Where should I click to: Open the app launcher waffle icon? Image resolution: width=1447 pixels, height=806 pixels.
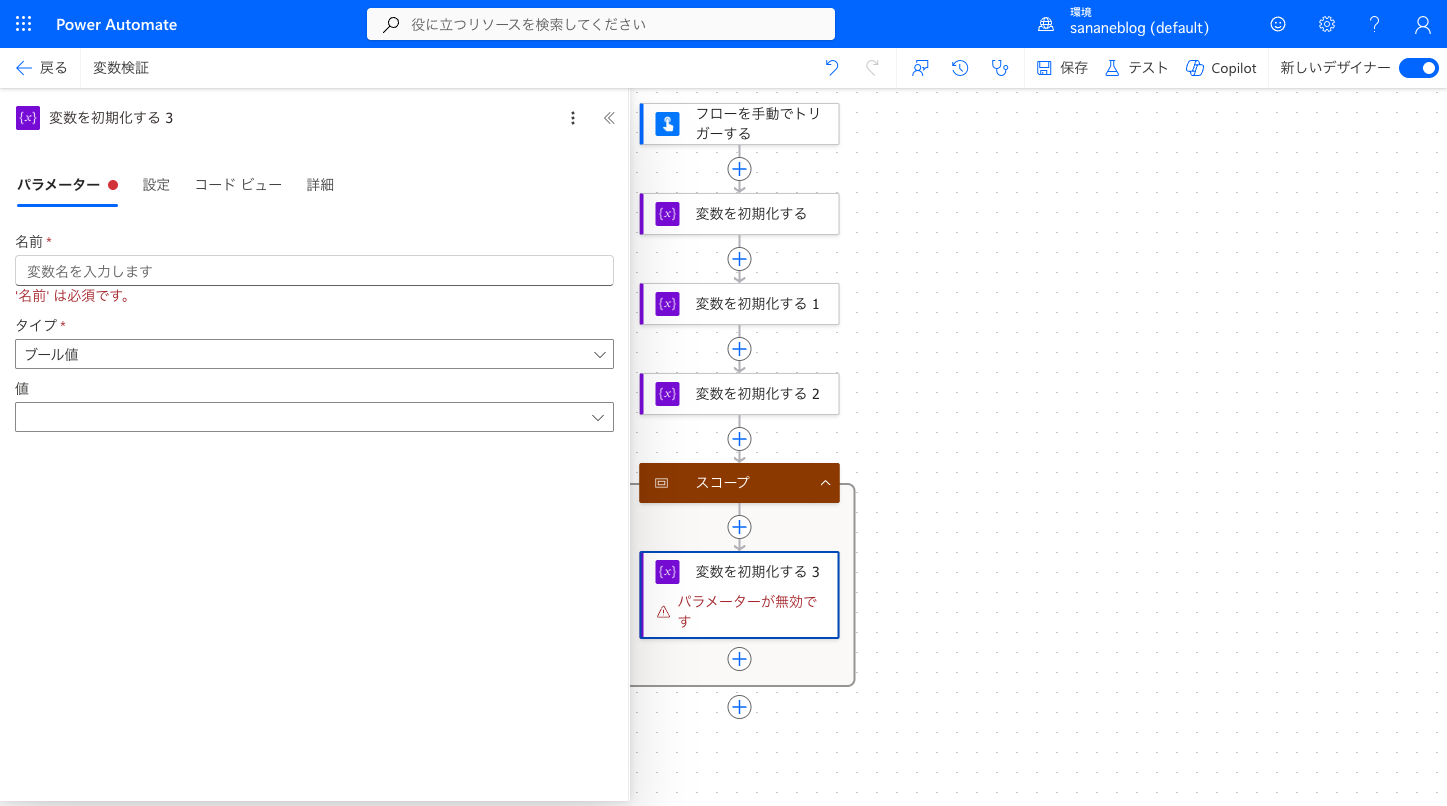pyautogui.click(x=24, y=24)
